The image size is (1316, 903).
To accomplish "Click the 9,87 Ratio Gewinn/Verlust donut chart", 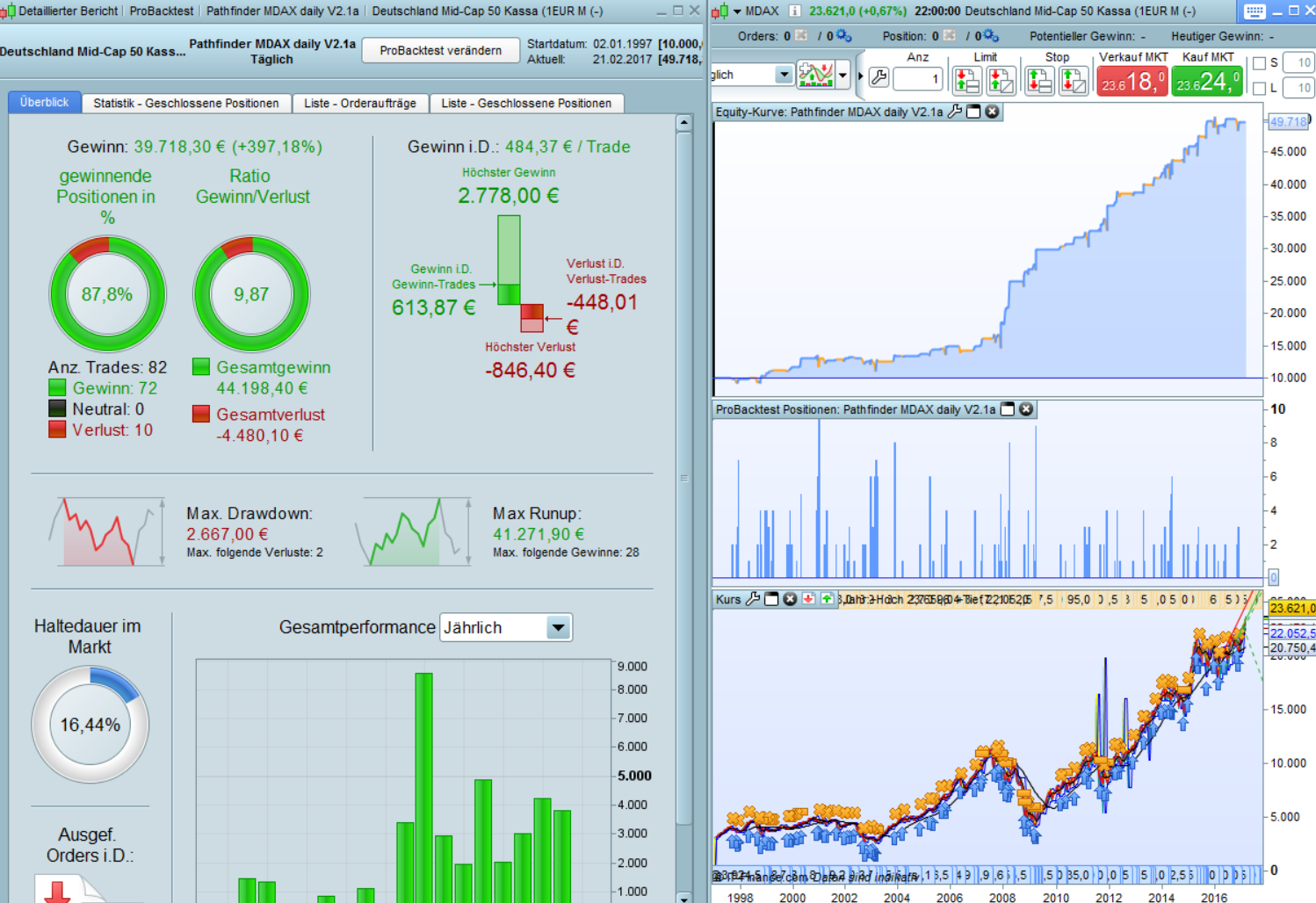I will [251, 294].
